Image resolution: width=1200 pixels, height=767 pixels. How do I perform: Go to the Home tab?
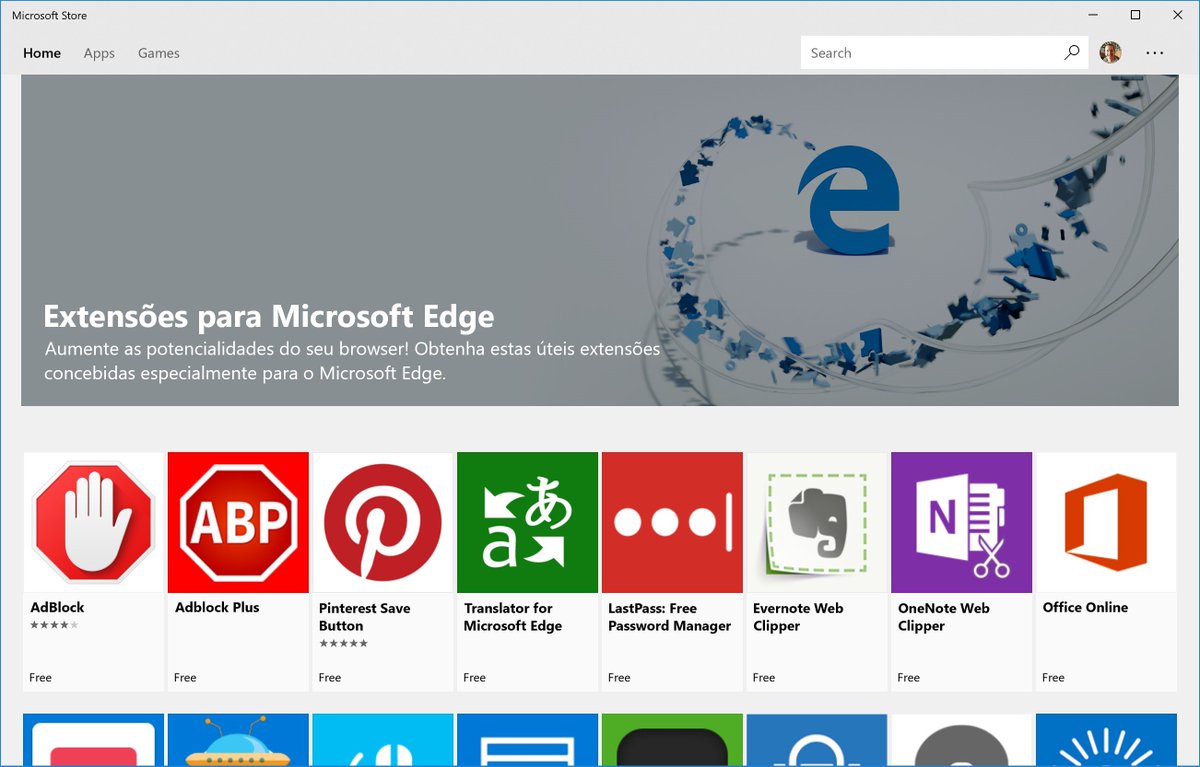click(42, 53)
